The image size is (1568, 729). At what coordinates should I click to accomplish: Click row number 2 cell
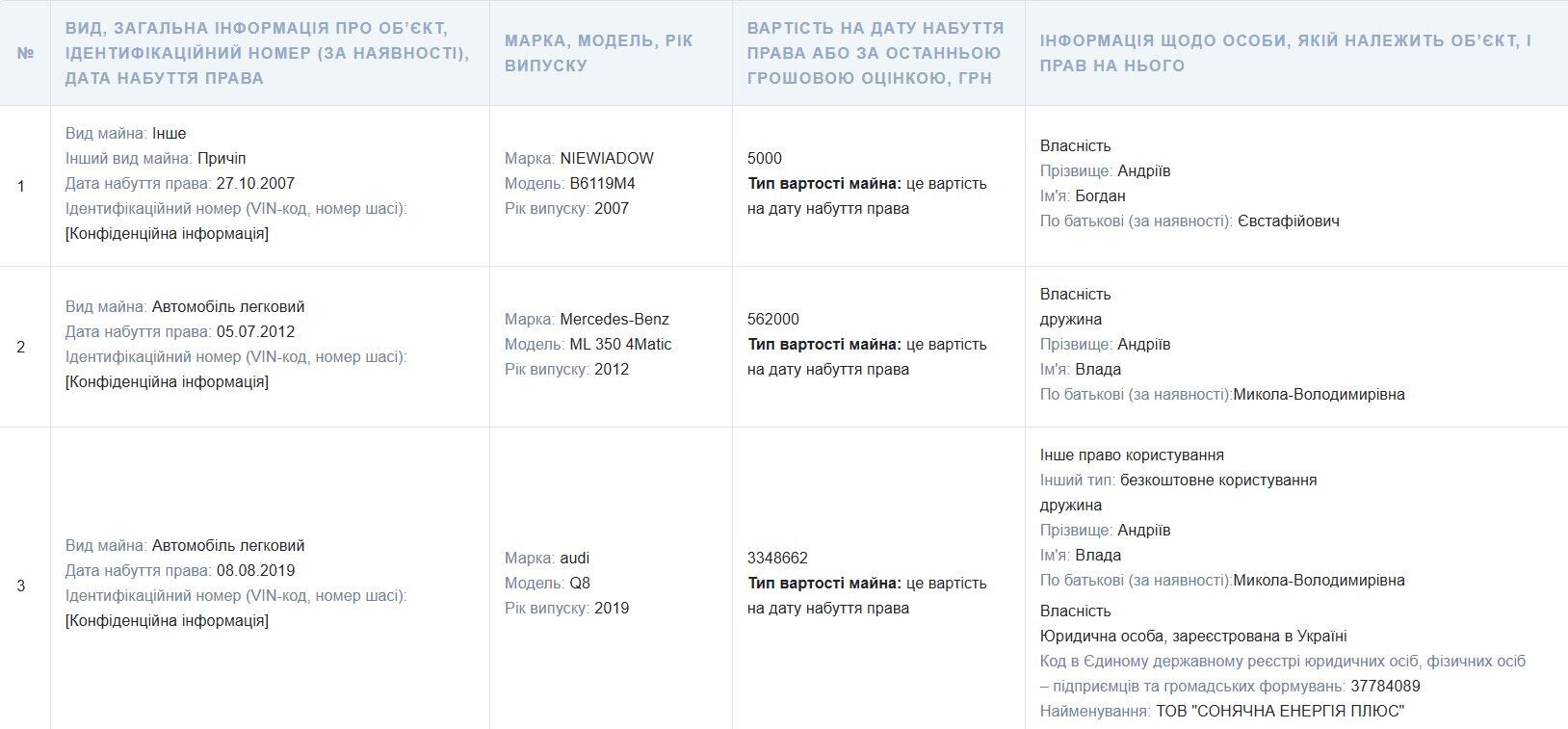(21, 347)
